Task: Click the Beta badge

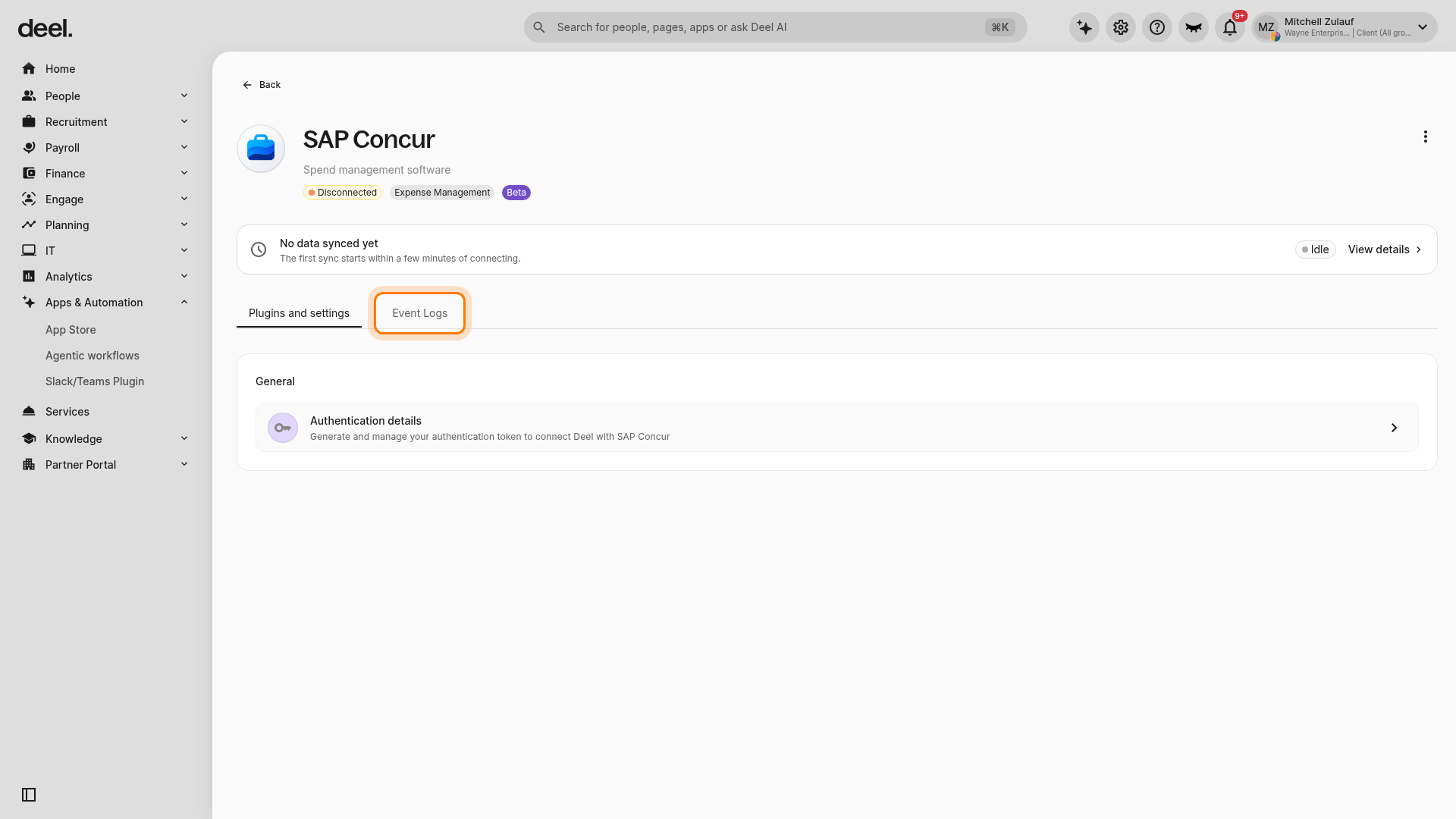Action: (516, 193)
